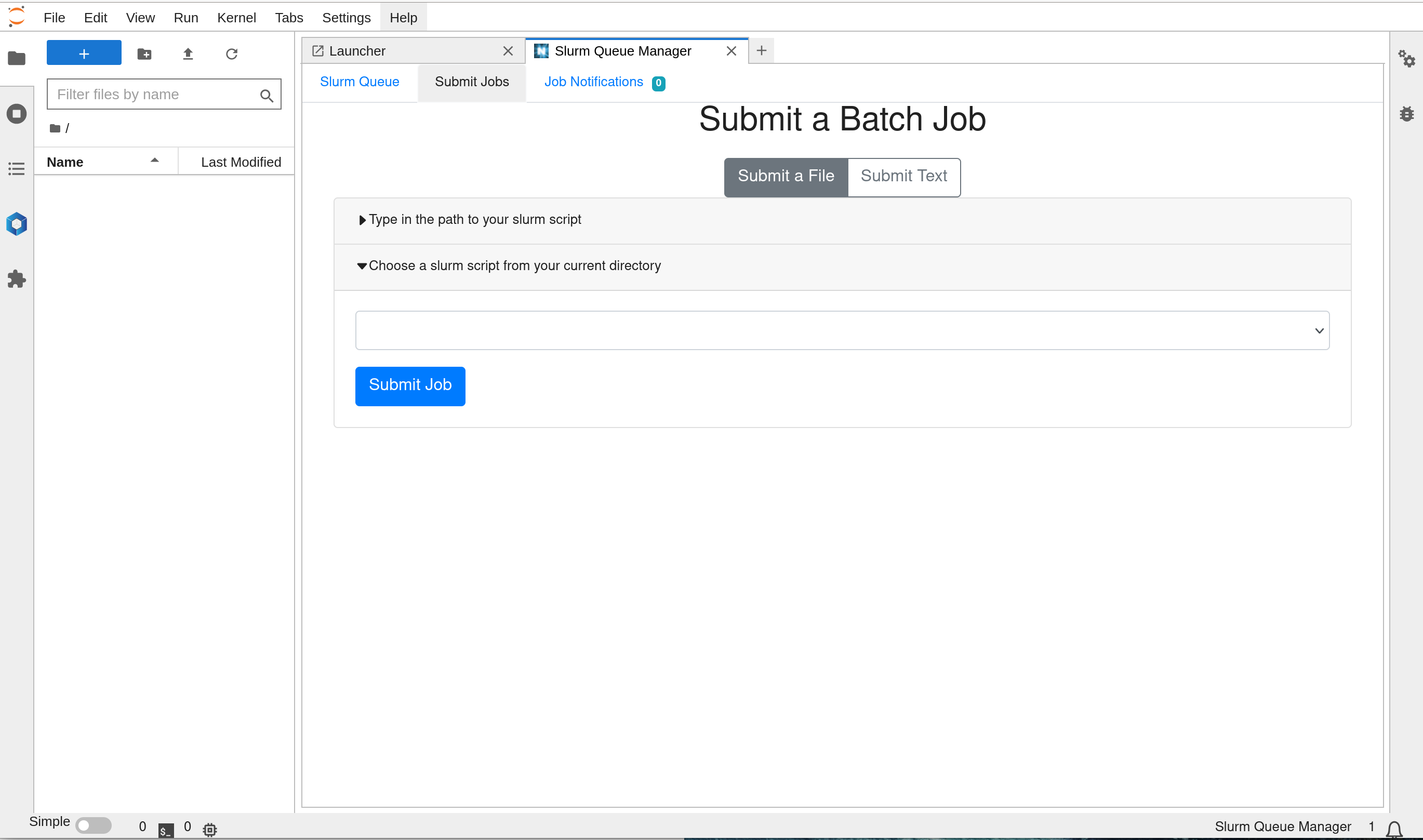Open the Table of Contents sidebar
This screenshot has width=1423, height=840.
click(17, 169)
